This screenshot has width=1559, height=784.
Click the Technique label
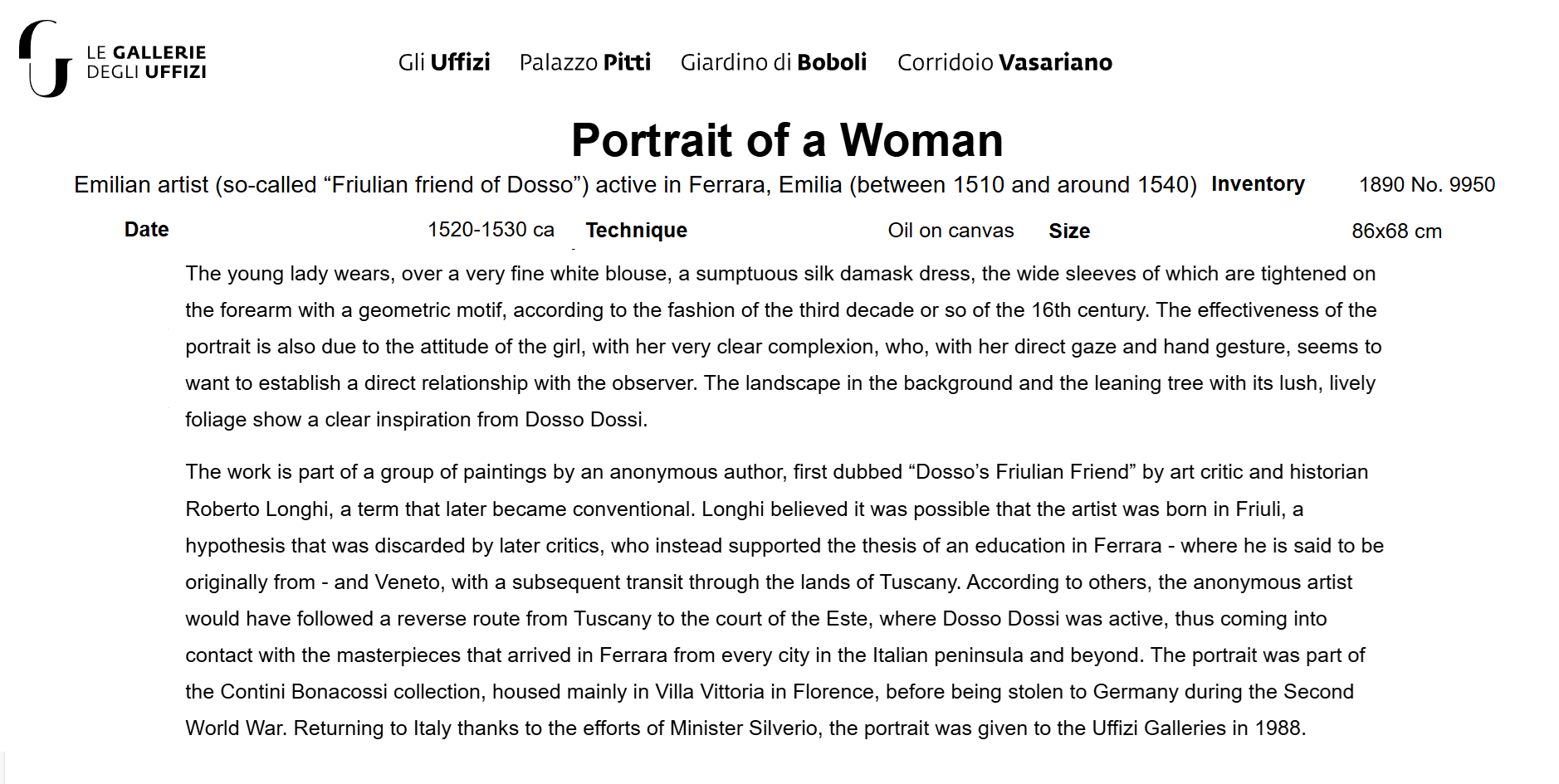(637, 231)
